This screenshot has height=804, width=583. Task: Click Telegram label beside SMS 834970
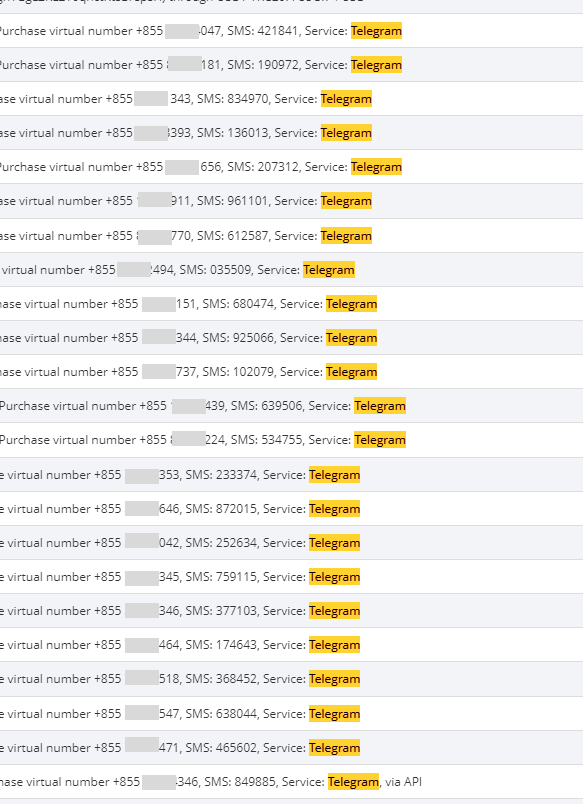click(346, 98)
